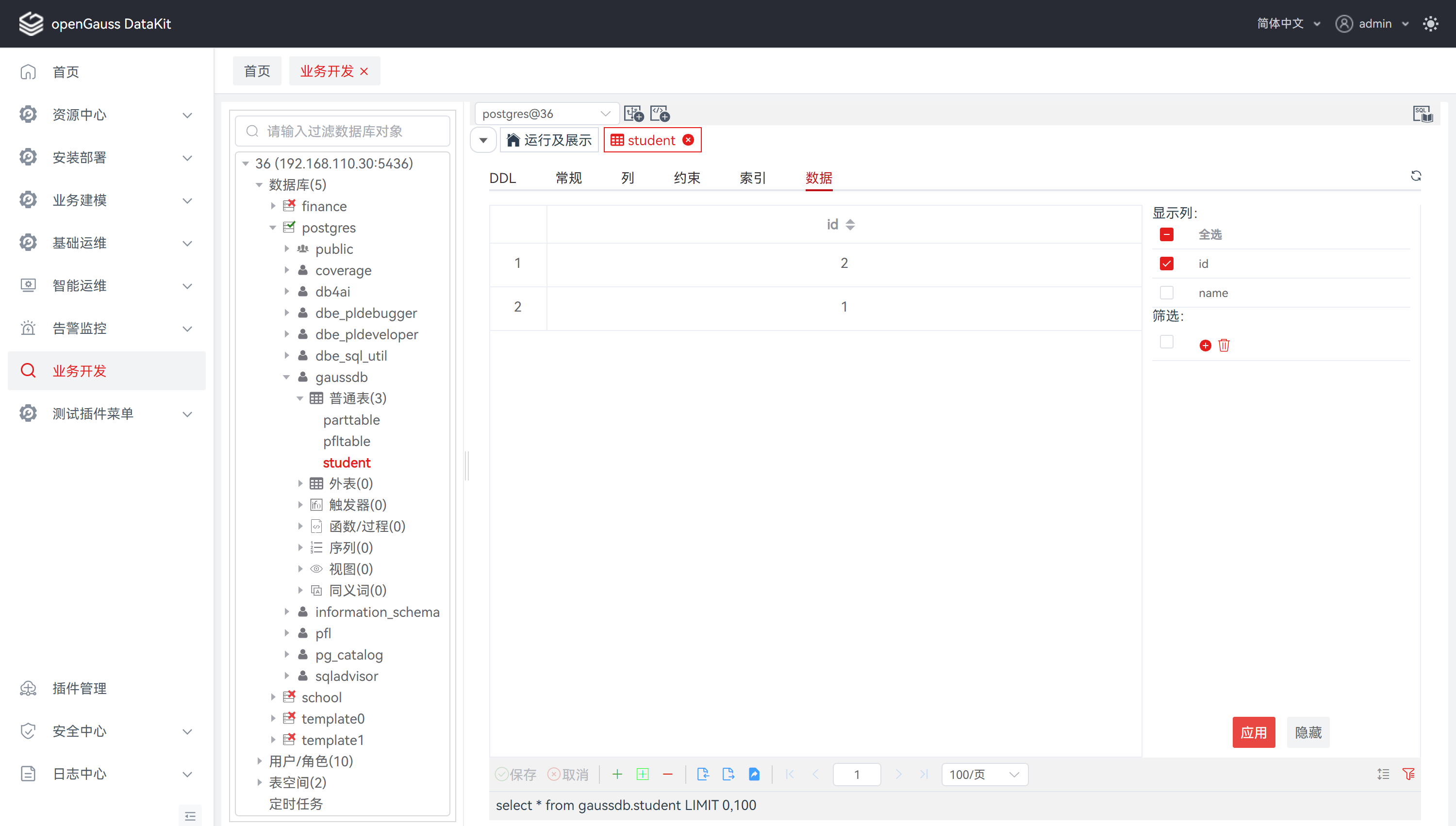Click the 隐藏 button
This screenshot has width=1456, height=826.
(1307, 732)
